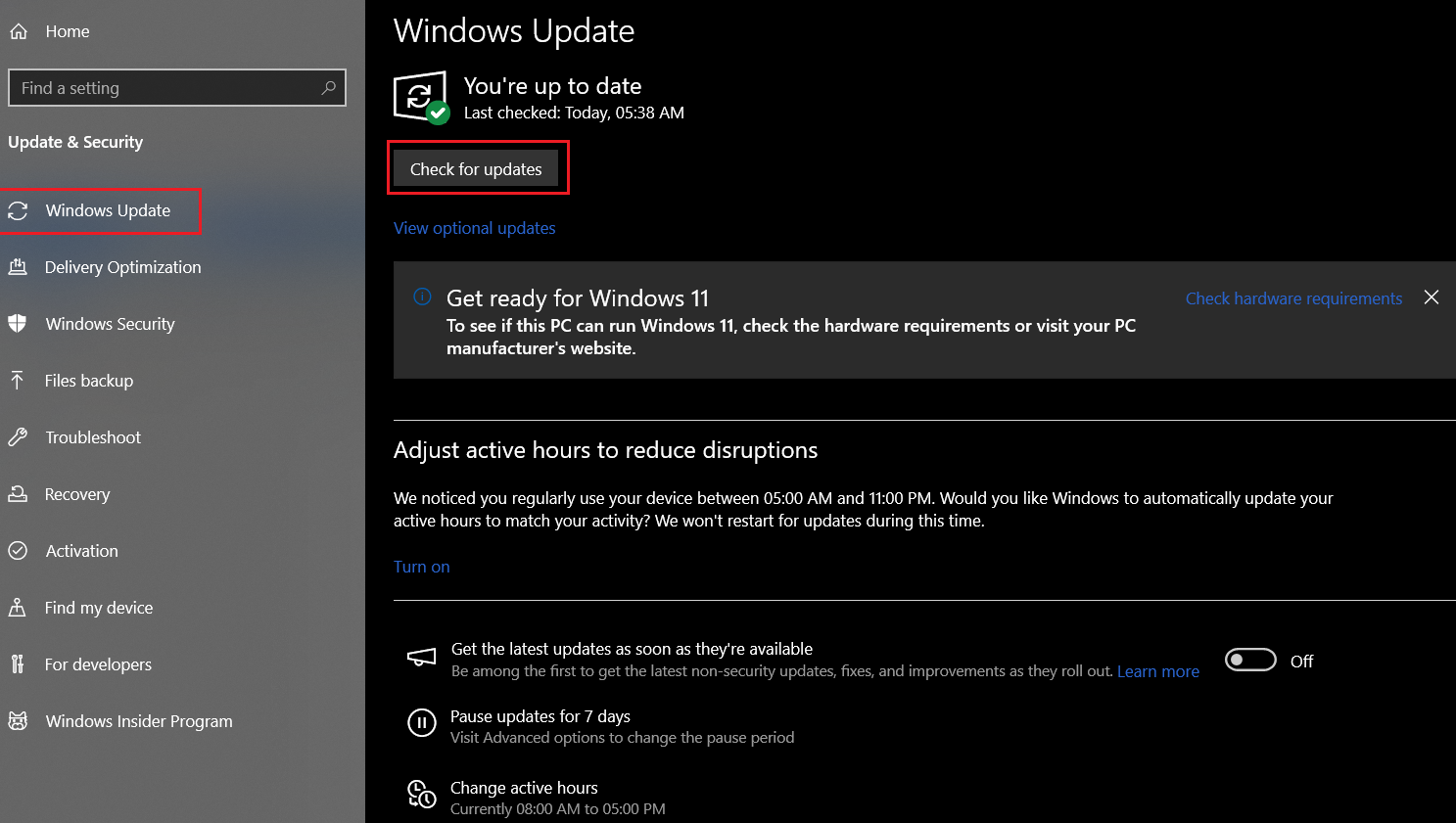Dismiss the Windows 11 banner

pos(1431,297)
